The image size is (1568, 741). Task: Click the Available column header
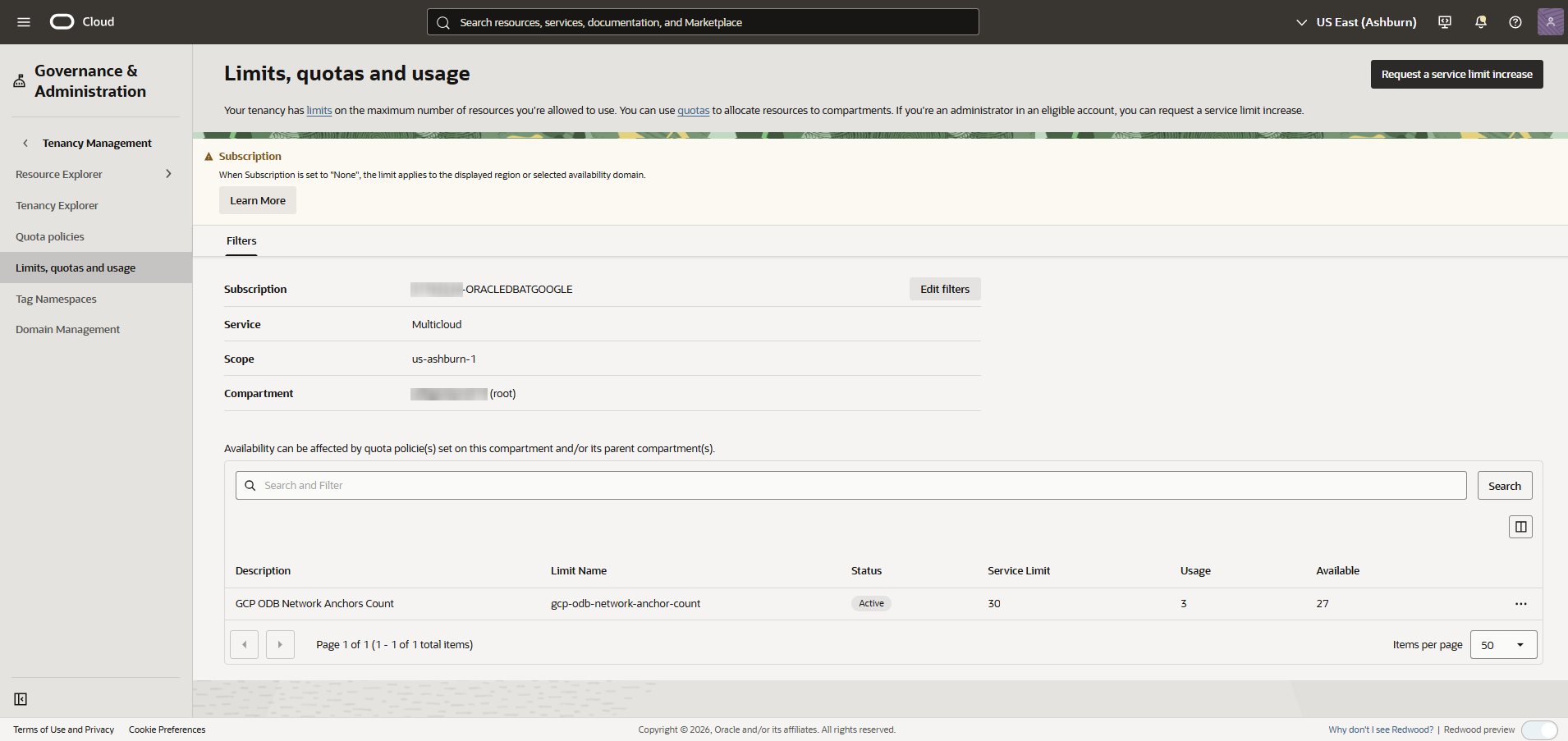tap(1338, 571)
